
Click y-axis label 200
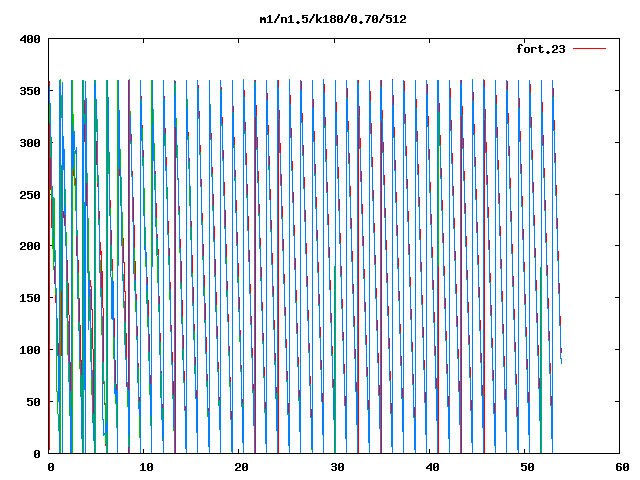click(30, 246)
